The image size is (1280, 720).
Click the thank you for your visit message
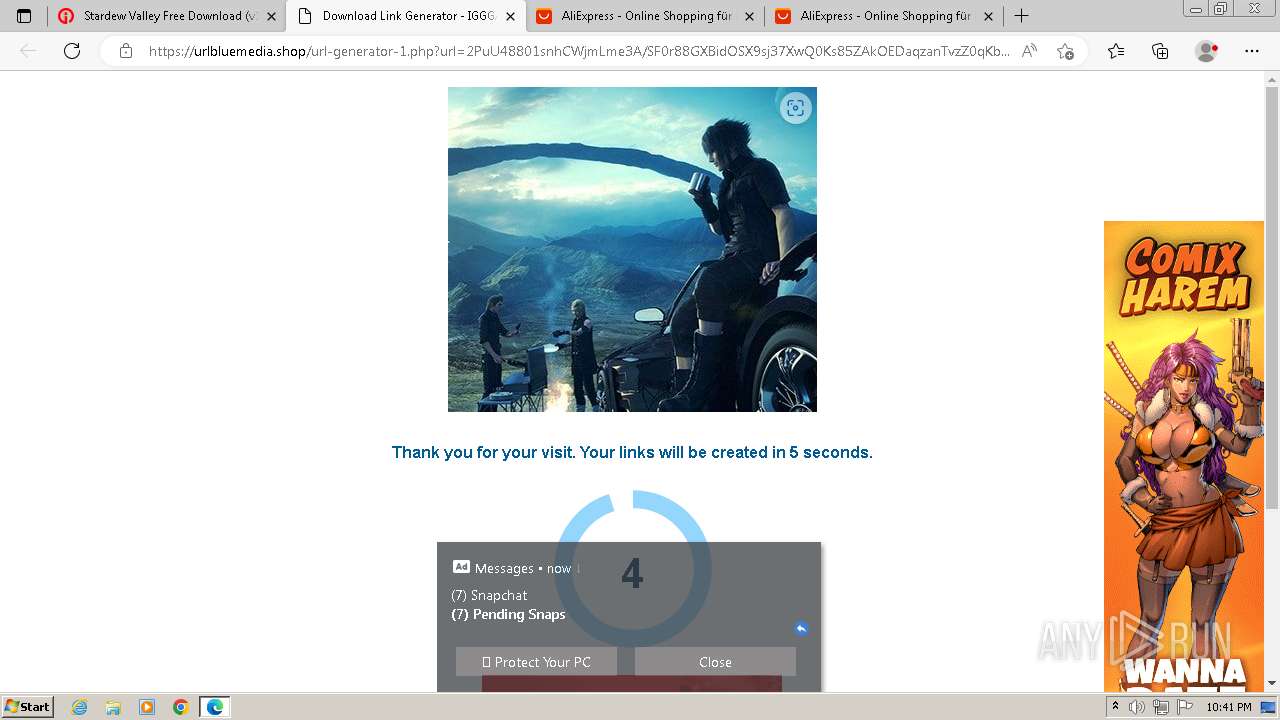[632, 452]
